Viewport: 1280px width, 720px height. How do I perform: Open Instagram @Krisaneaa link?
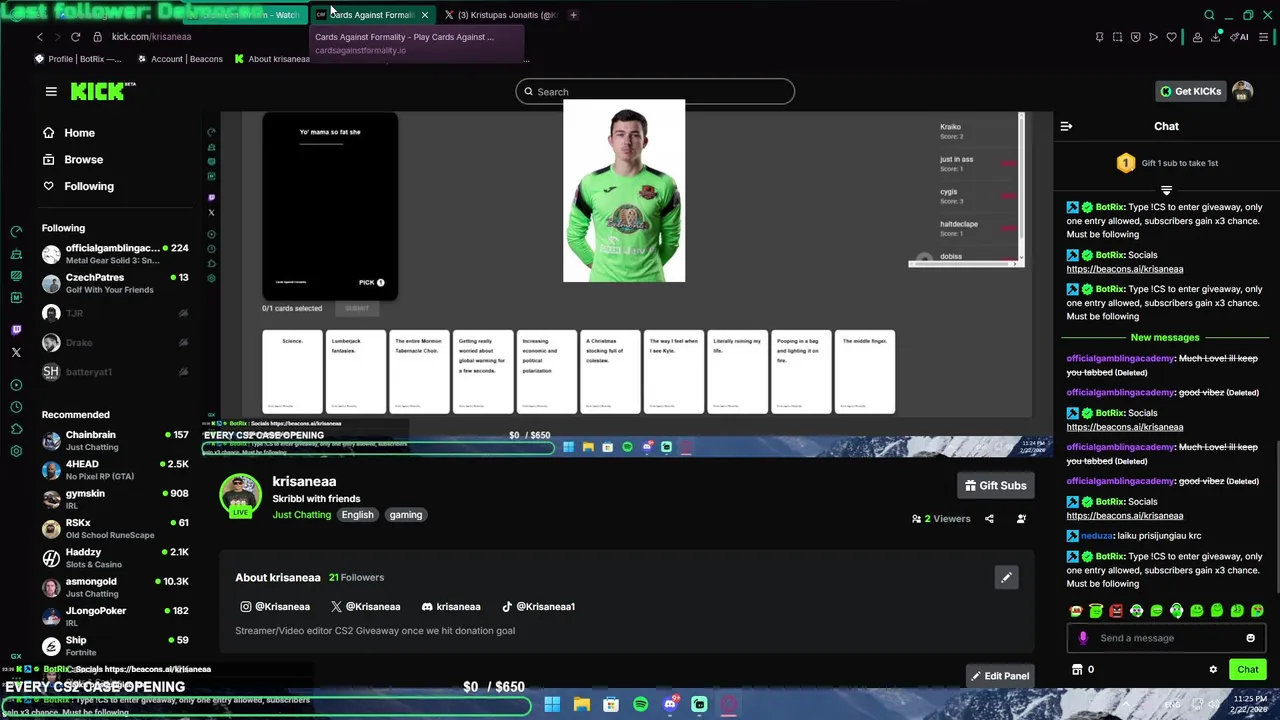[275, 607]
